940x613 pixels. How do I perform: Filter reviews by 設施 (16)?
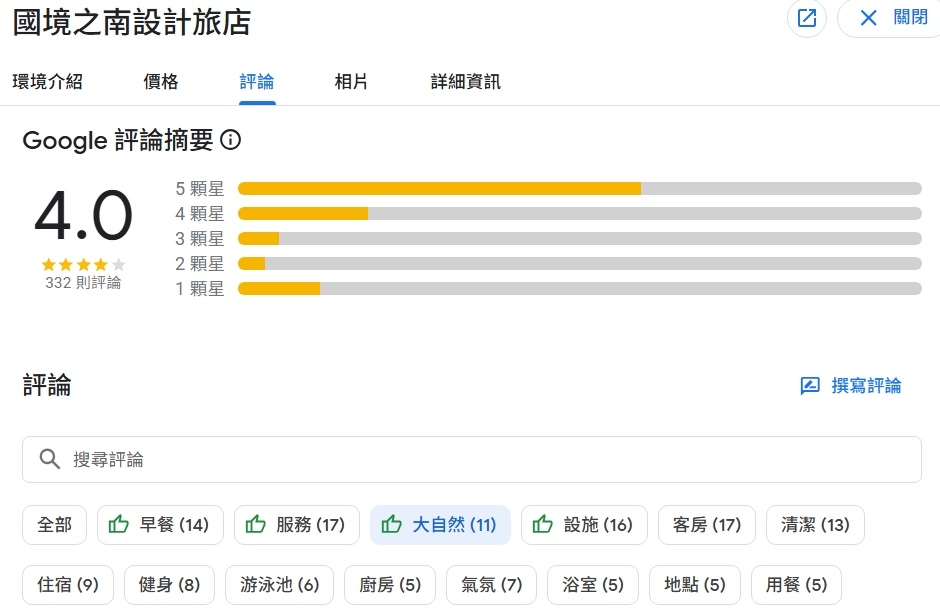584,524
